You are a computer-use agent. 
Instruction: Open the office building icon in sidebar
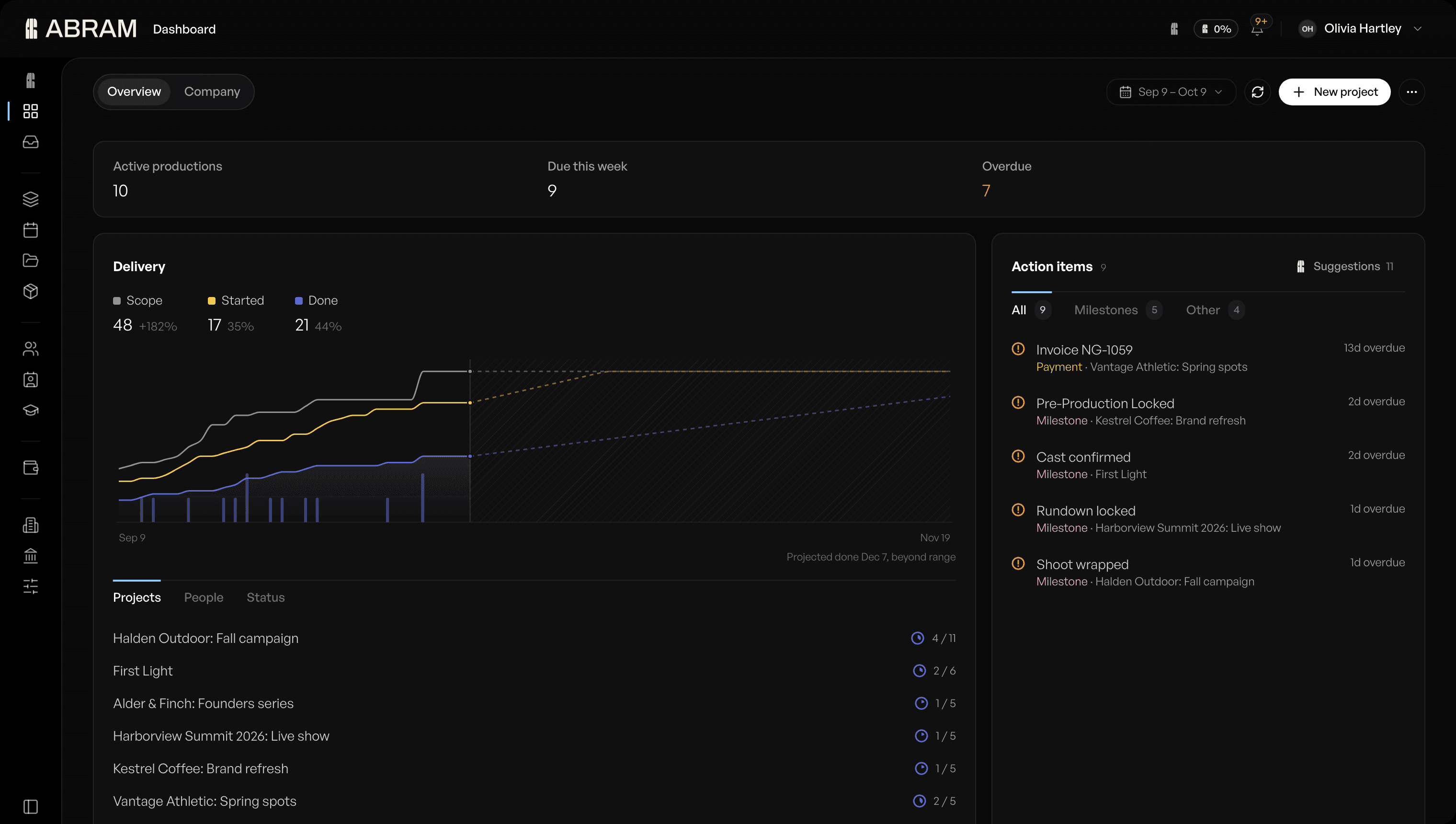tap(31, 525)
